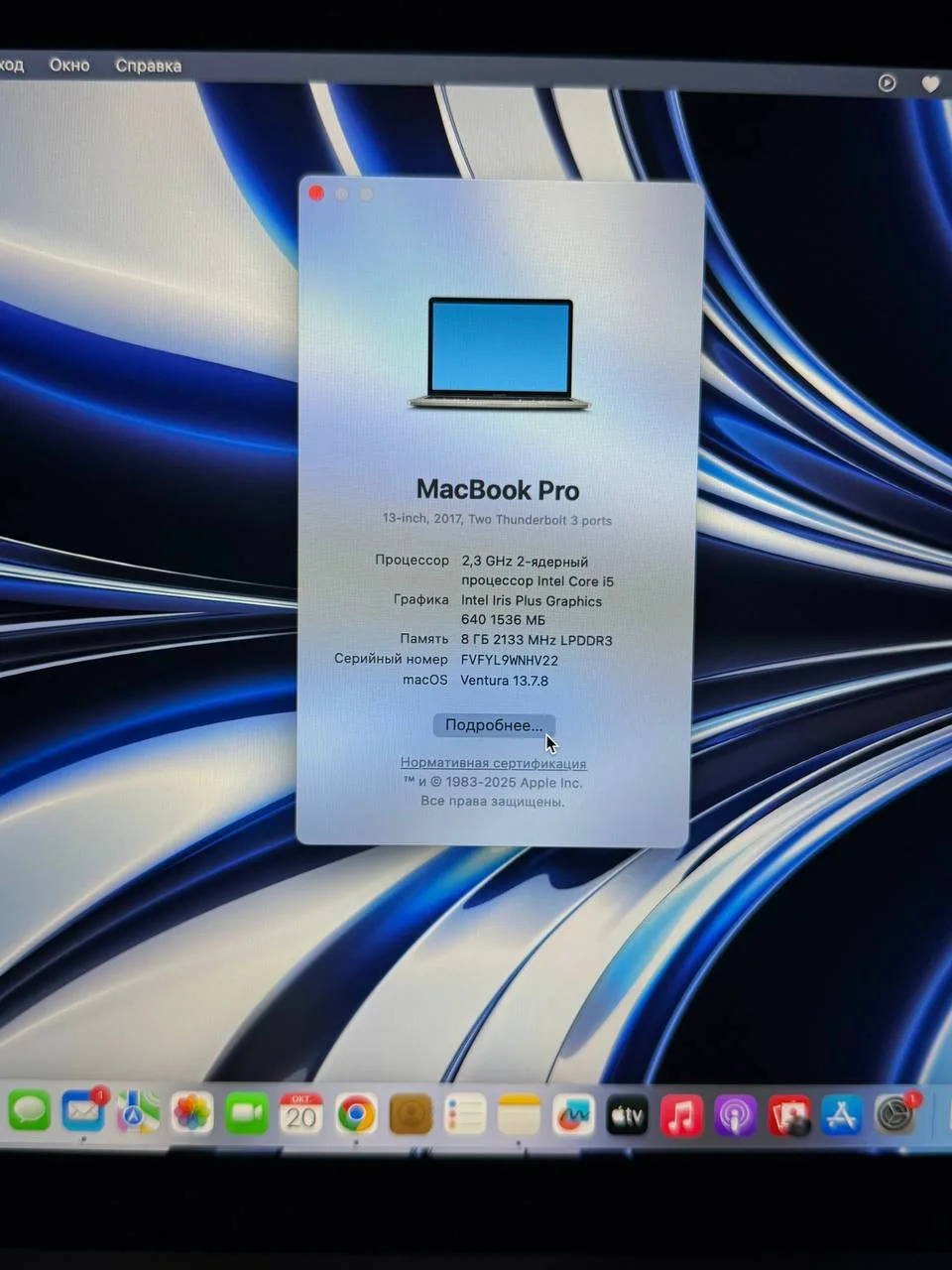Open Apple TV app icon
The image size is (952, 1270).
[628, 1116]
